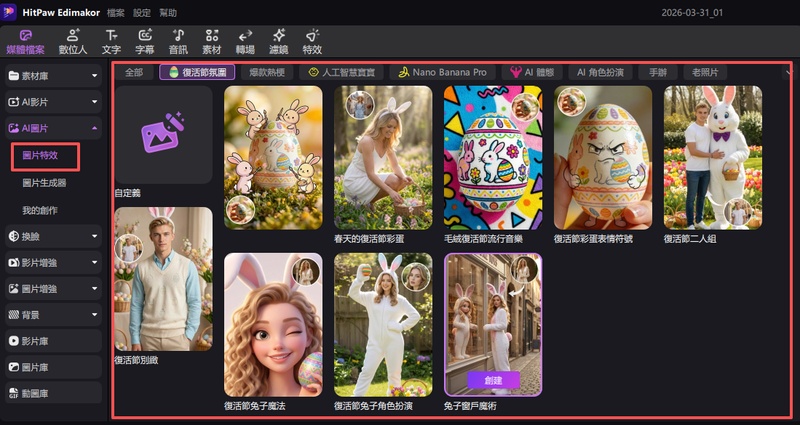
Task: Expand the AI影片 sidebar section
Action: point(53,102)
